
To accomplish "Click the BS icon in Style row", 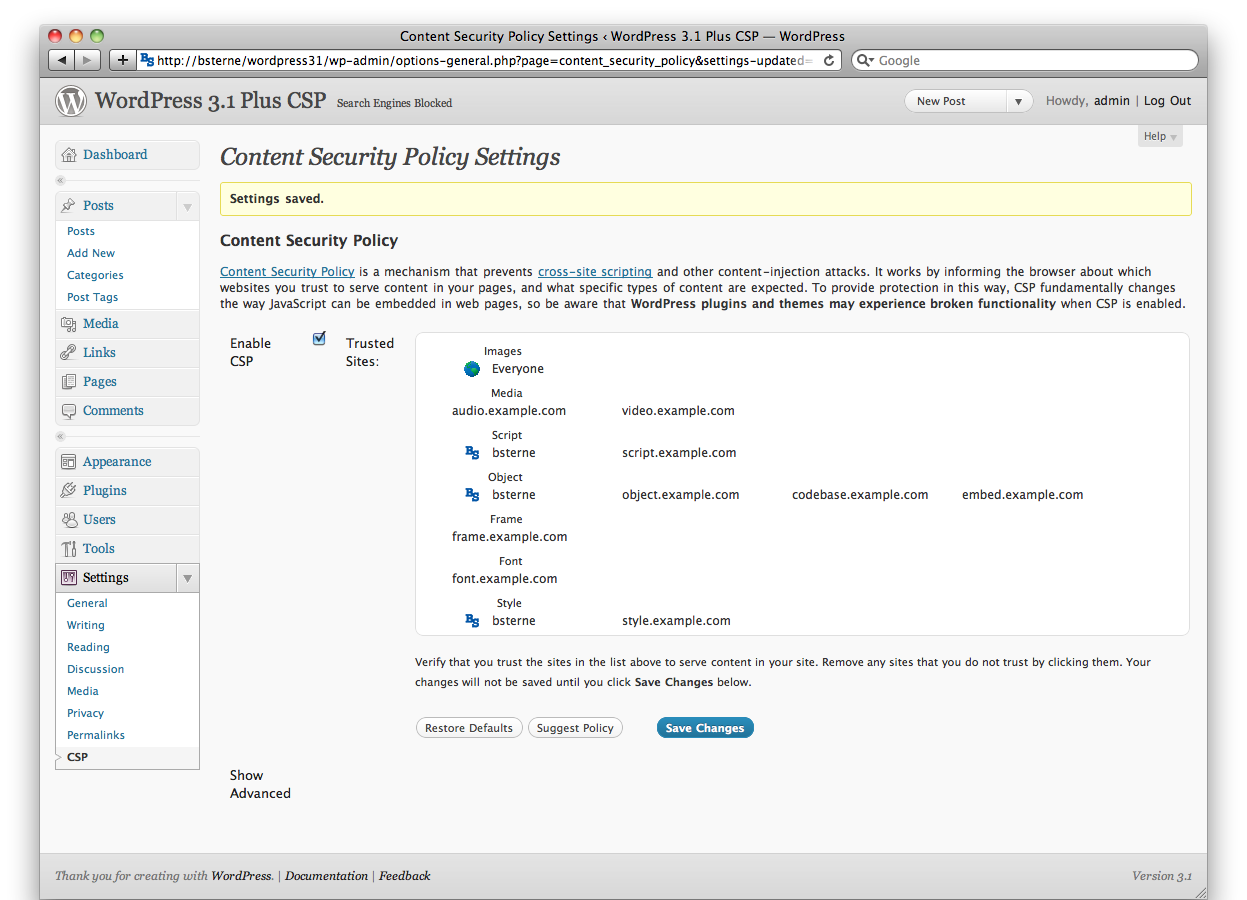I will pyautogui.click(x=472, y=621).
